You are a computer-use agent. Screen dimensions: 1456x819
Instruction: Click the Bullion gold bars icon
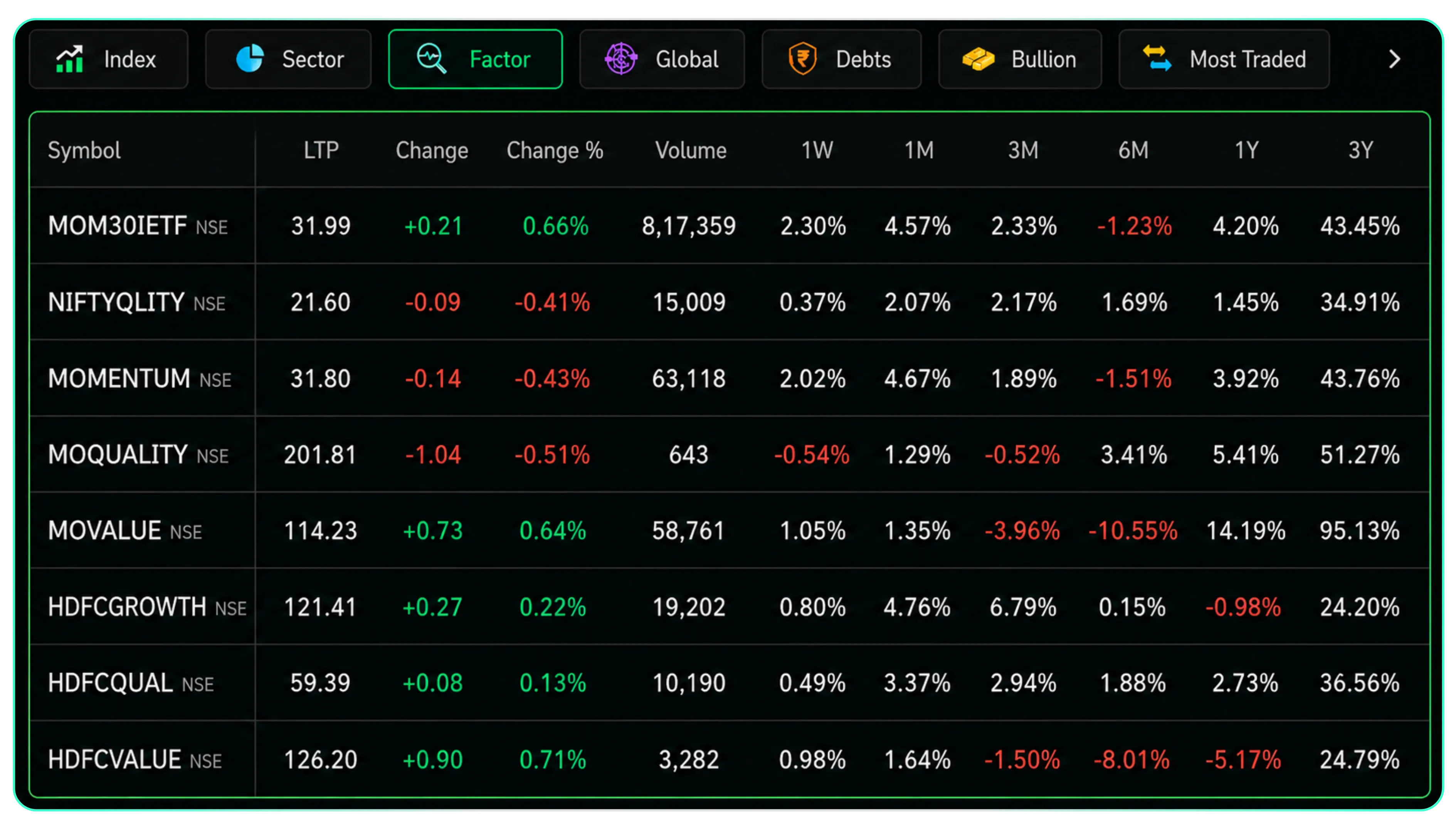click(x=979, y=59)
